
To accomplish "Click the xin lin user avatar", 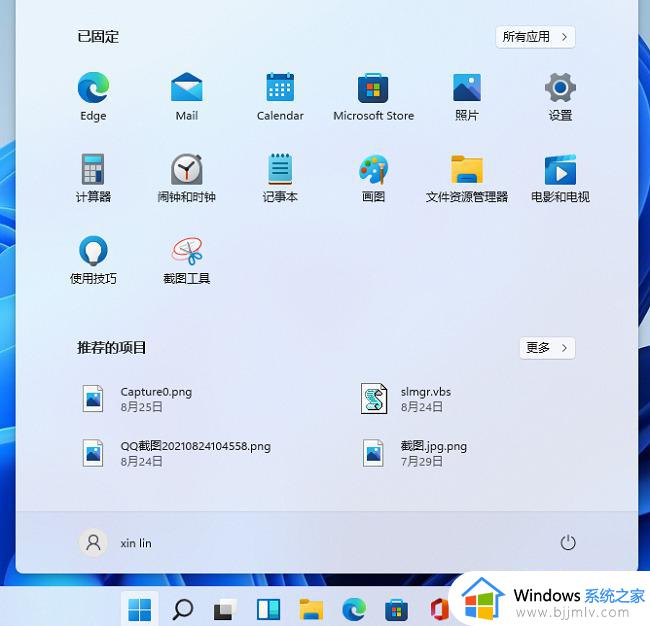I will (93, 542).
